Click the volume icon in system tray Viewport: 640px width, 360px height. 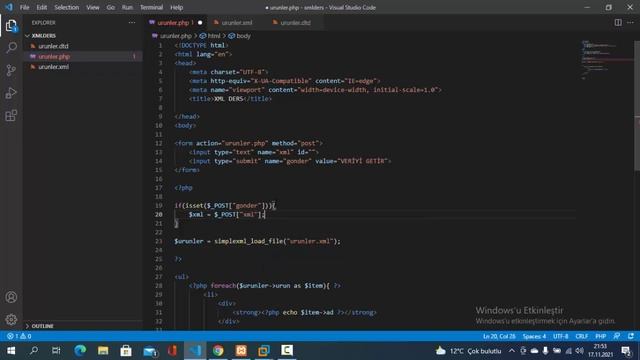(x=580, y=351)
